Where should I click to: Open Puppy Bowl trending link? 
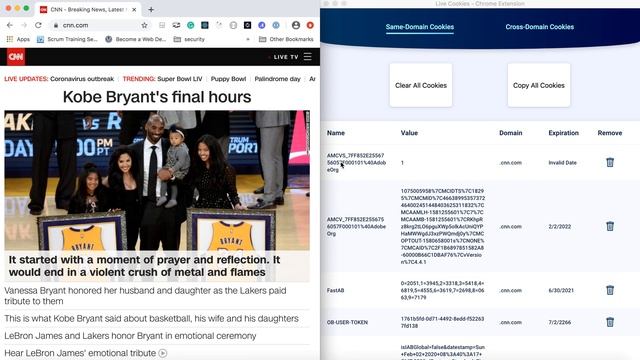[x=228, y=79]
